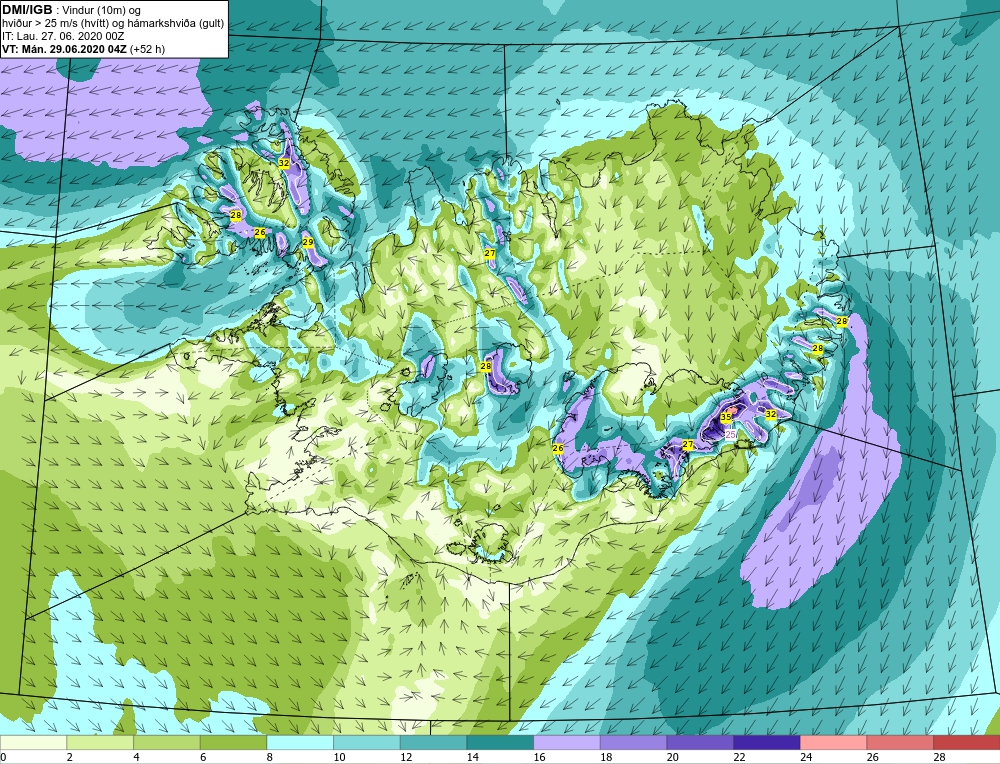Click the 16–18 m/s lavender legend swatch
Screen dimensions: 1000x764
[x=566, y=742]
